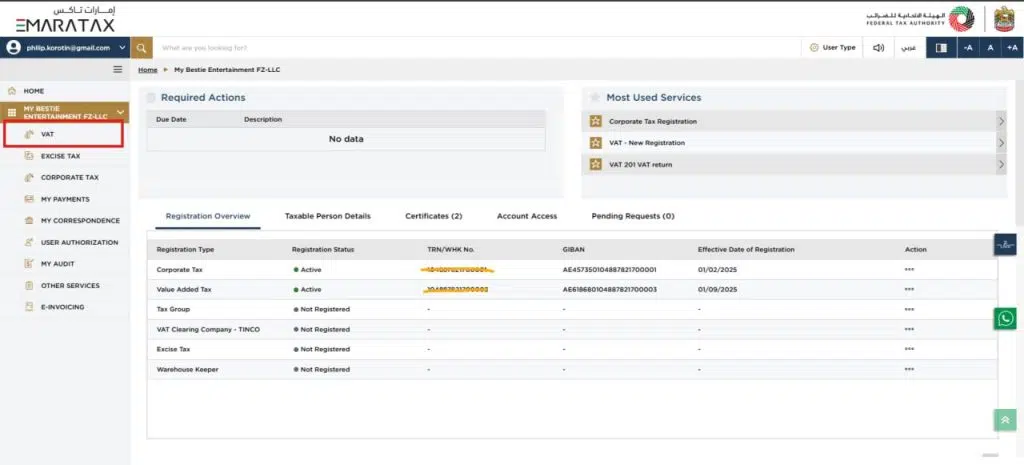This screenshot has width=1024, height=465.
Task: Click the user profile avatar icon
Action: pos(13,48)
